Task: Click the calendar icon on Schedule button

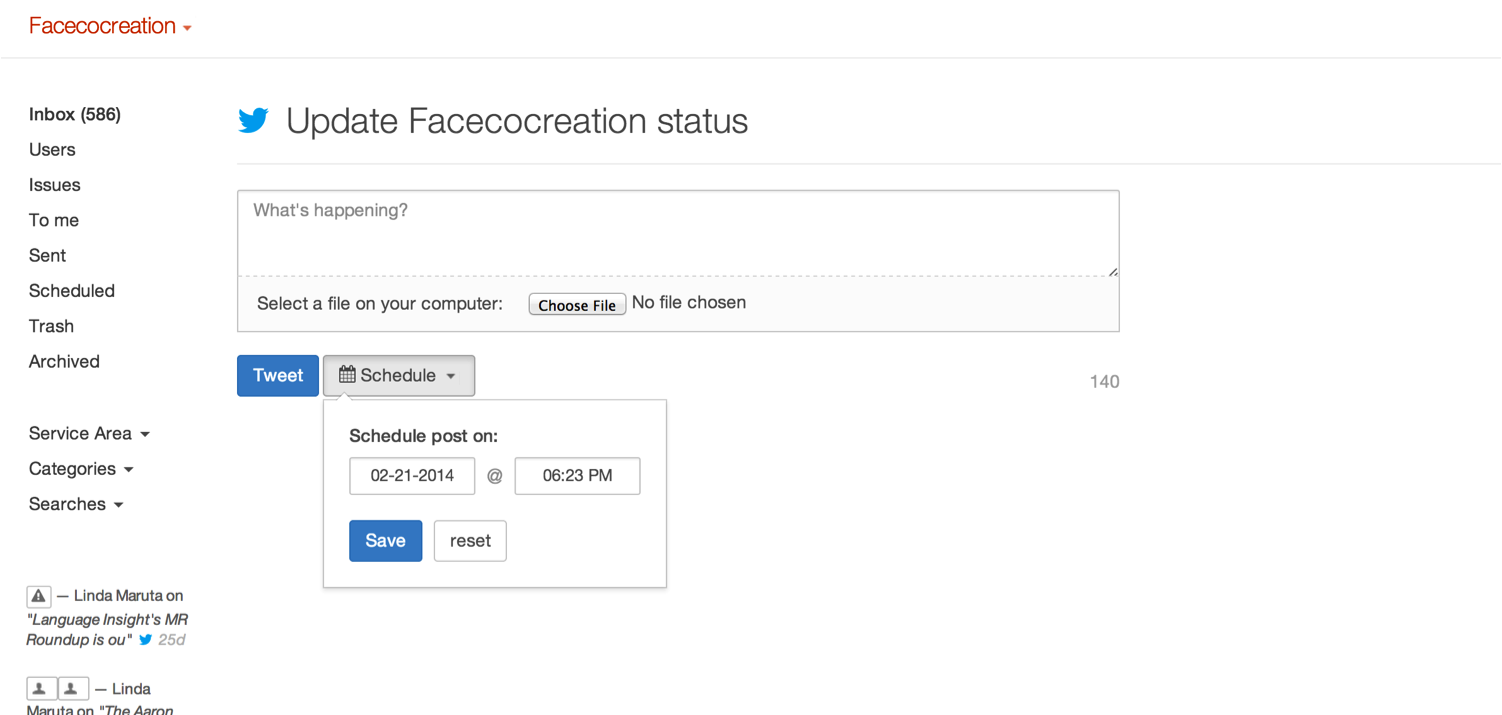Action: [347, 375]
